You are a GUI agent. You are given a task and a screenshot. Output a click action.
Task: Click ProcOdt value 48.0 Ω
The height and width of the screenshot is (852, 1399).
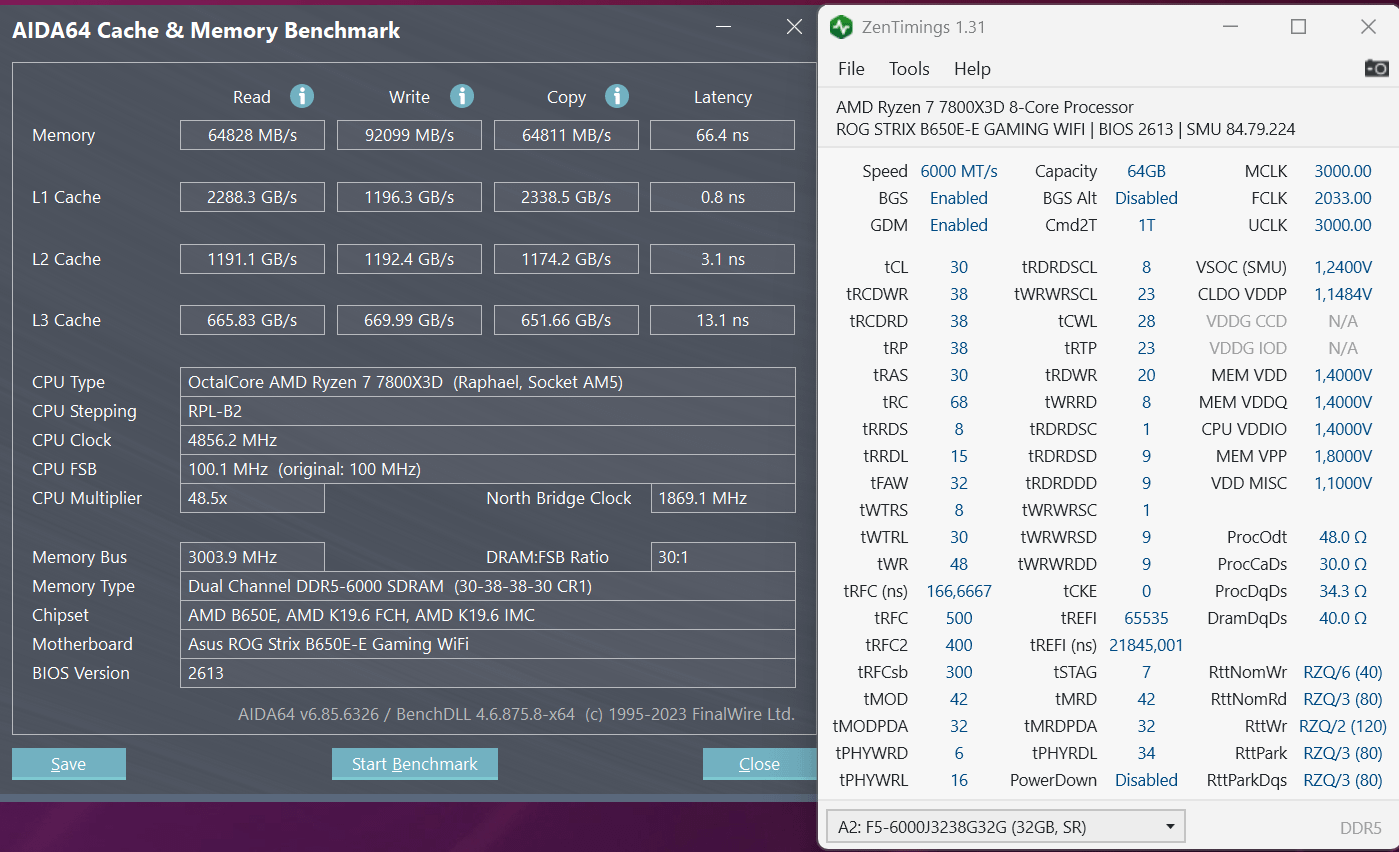(1343, 537)
